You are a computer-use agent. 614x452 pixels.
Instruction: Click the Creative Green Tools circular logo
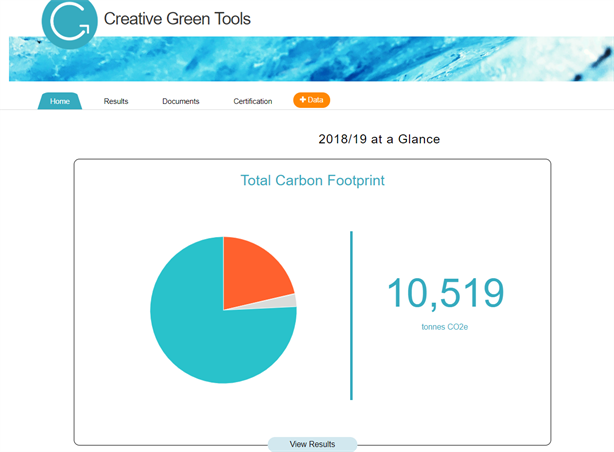(69, 22)
